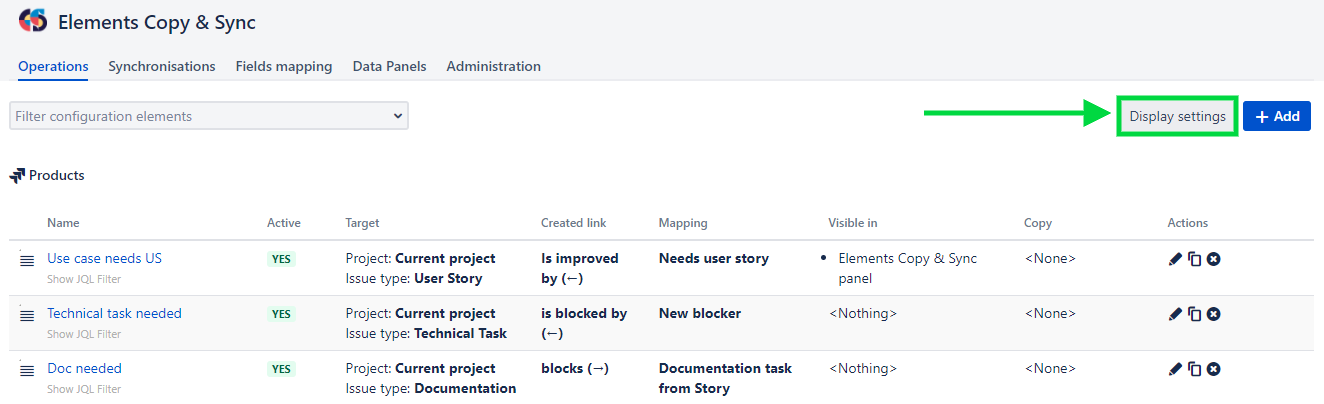Click the drag handle for Doc needed row
The height and width of the screenshot is (404, 1324).
(x=27, y=370)
